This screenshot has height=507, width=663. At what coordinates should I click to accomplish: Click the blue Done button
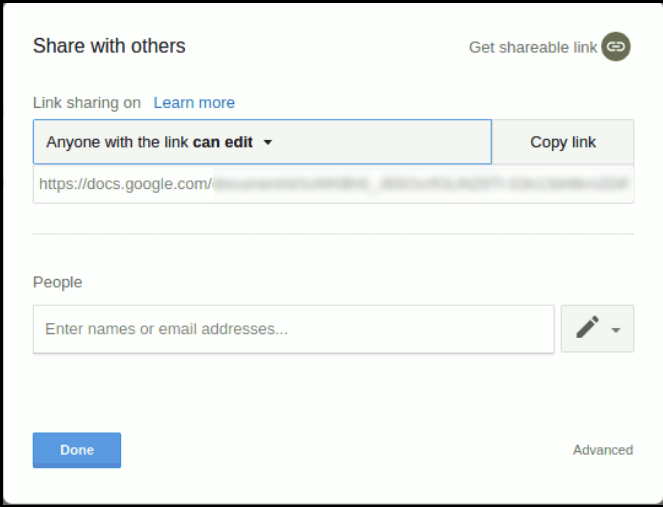[x=77, y=450]
